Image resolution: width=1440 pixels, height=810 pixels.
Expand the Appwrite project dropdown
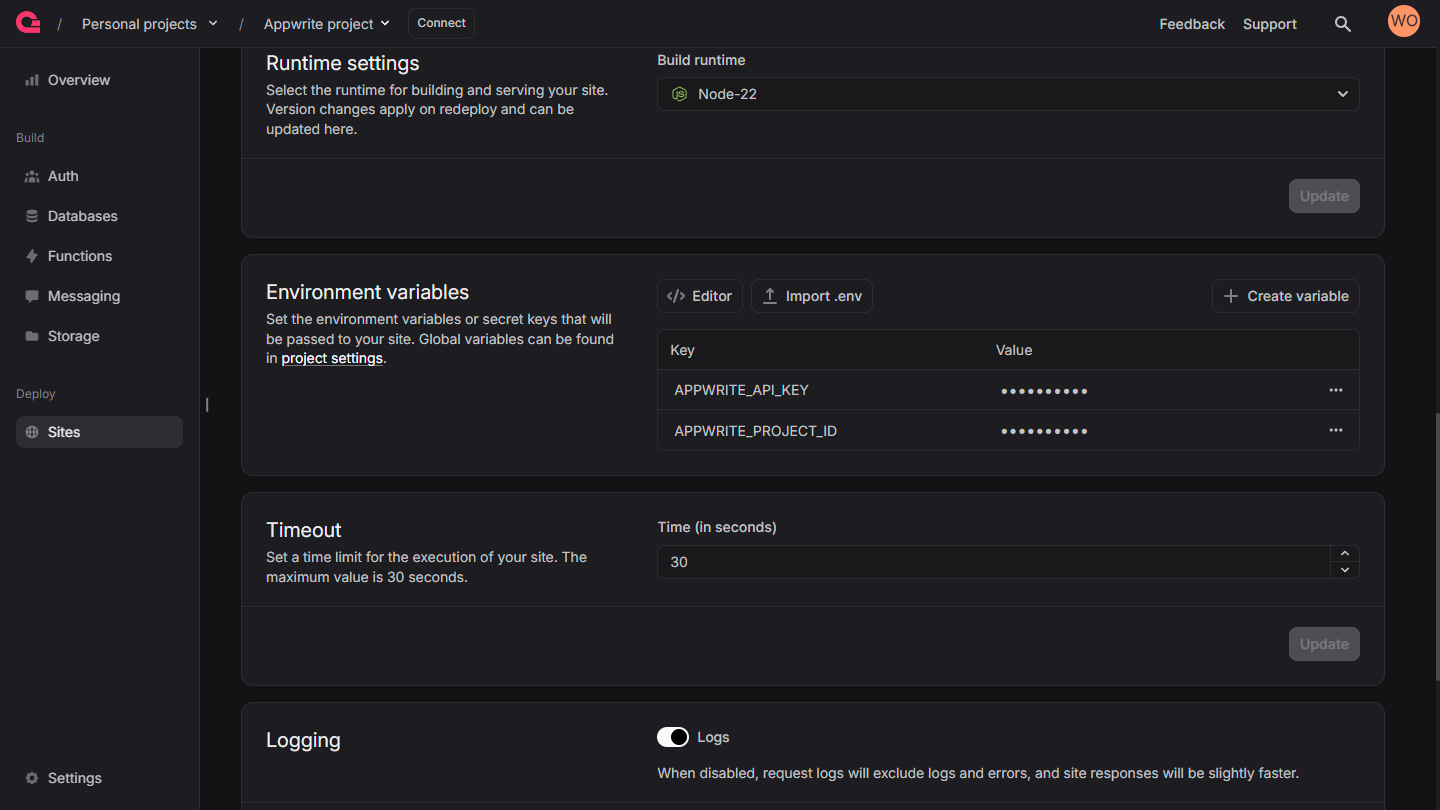coord(327,24)
